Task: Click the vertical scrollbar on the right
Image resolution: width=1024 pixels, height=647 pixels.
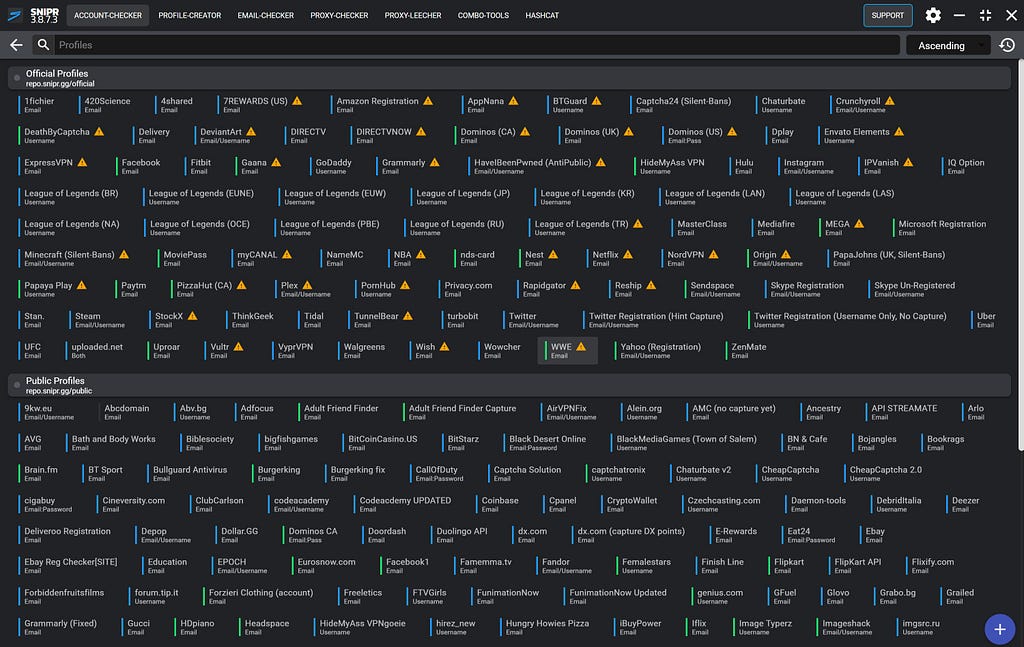Action: click(1020, 255)
